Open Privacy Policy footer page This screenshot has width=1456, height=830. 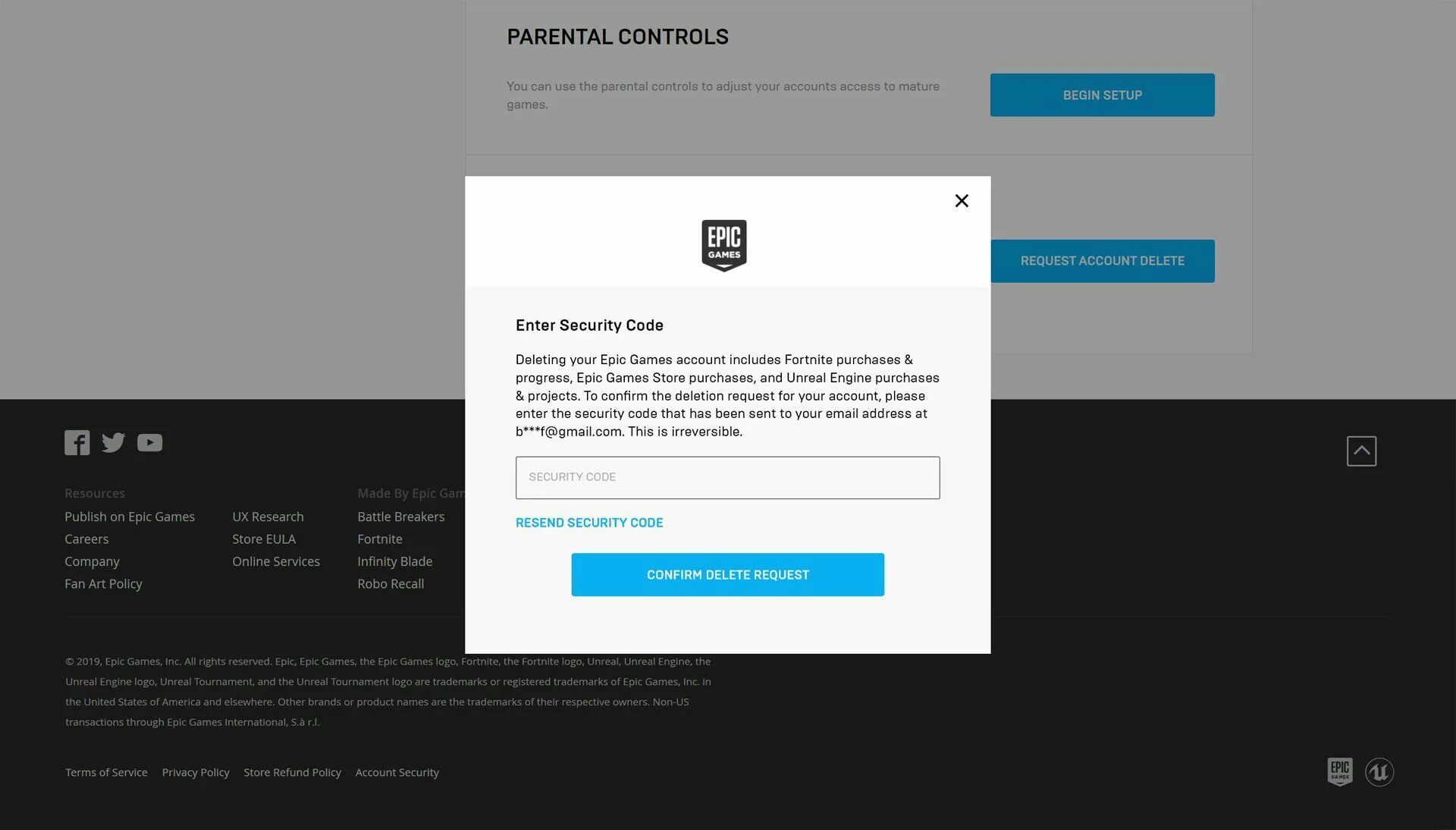click(x=195, y=772)
